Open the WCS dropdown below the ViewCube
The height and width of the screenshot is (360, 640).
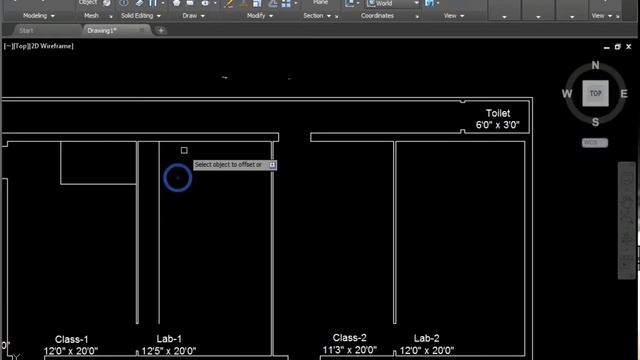coord(595,143)
